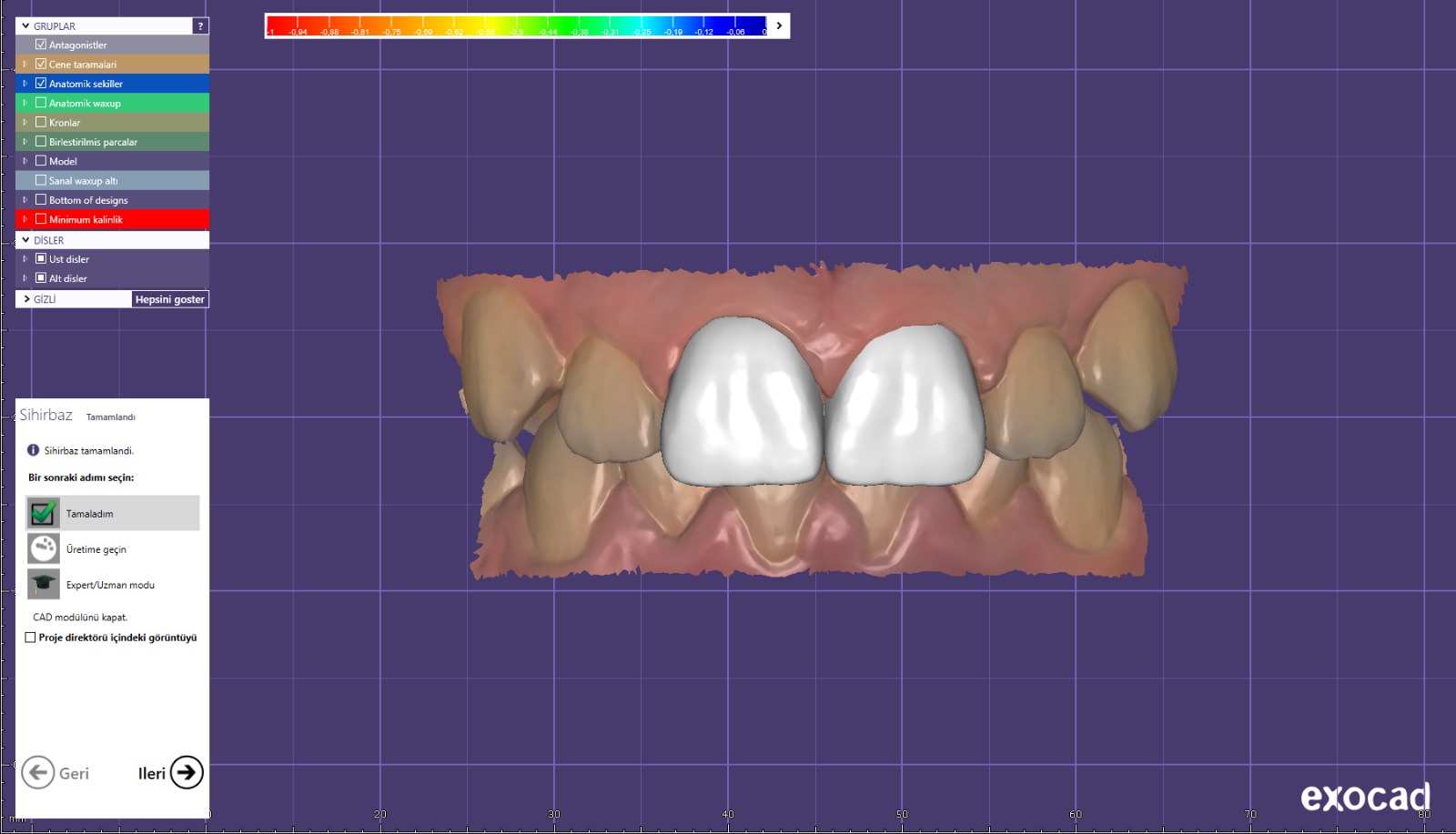Check Proje direktörü içindeki görüntüyü box
This screenshot has height=834, width=1456.
[x=31, y=638]
